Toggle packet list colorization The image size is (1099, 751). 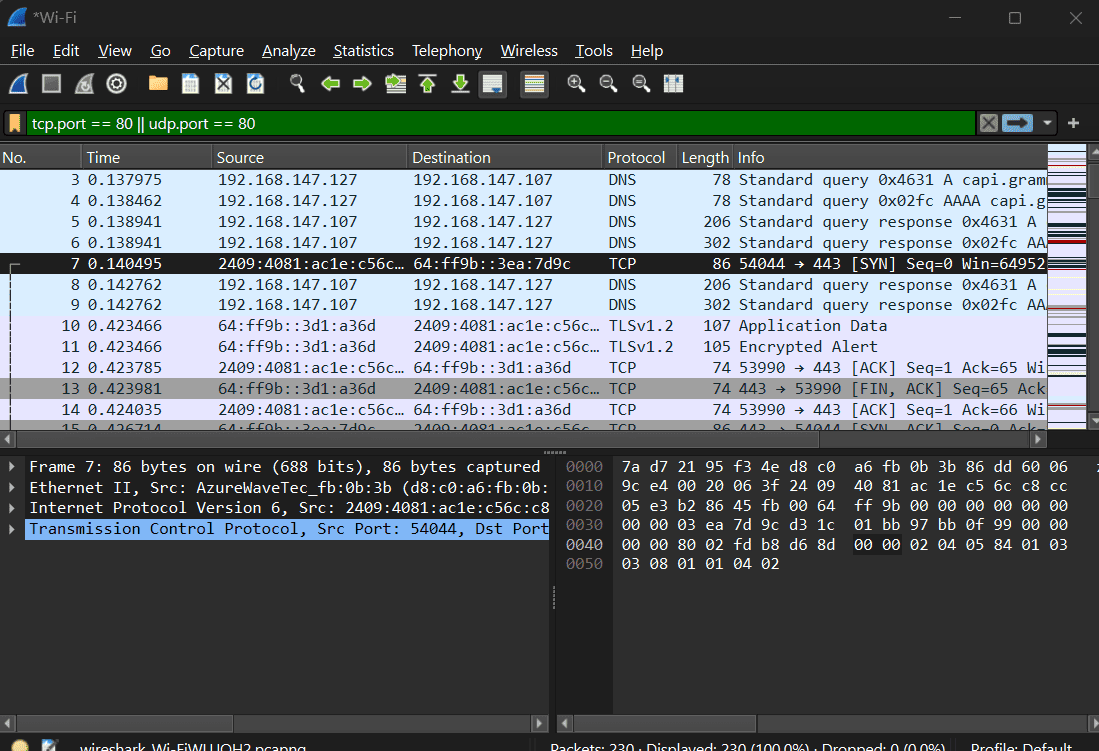(534, 84)
